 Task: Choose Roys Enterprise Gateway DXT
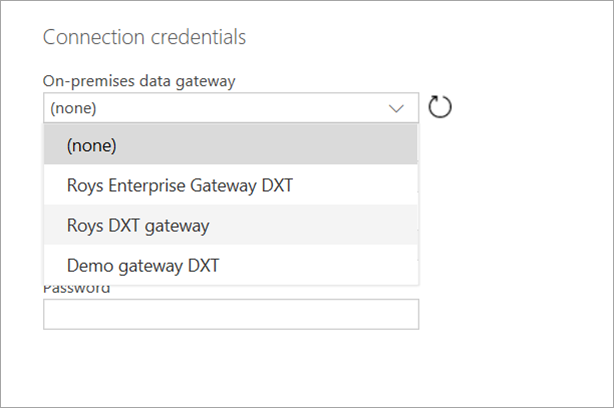[230, 185]
